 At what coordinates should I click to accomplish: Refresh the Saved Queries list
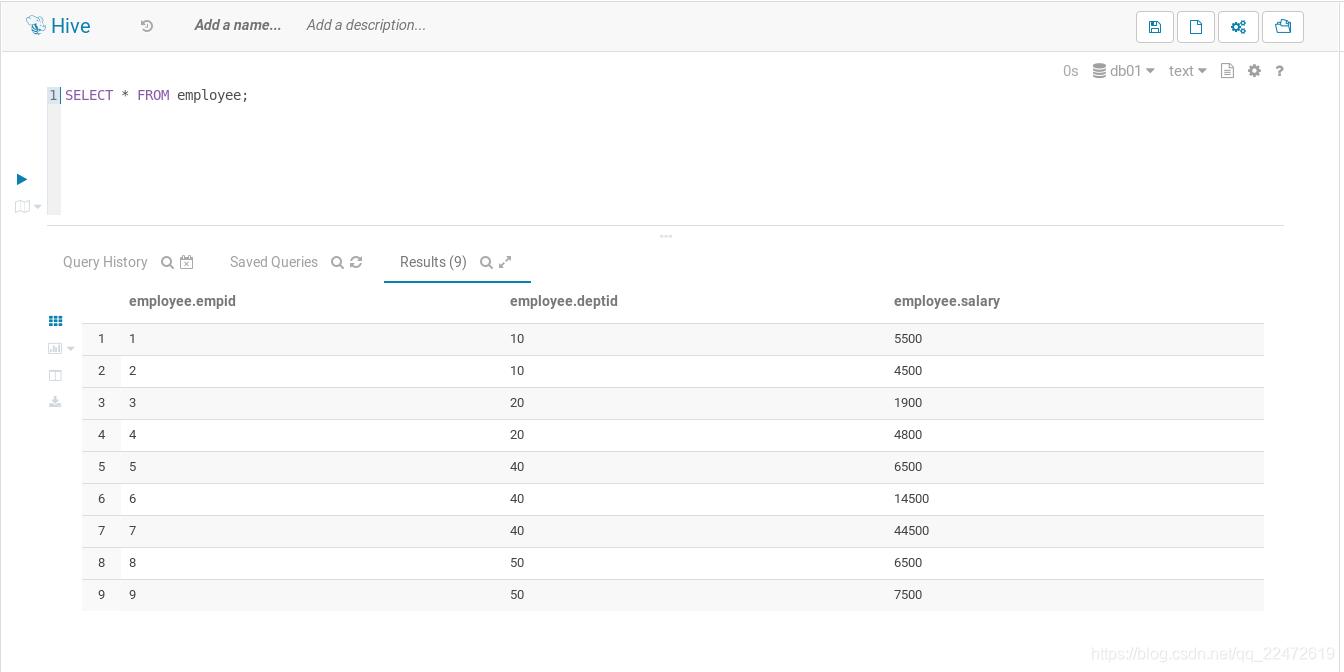(x=356, y=262)
